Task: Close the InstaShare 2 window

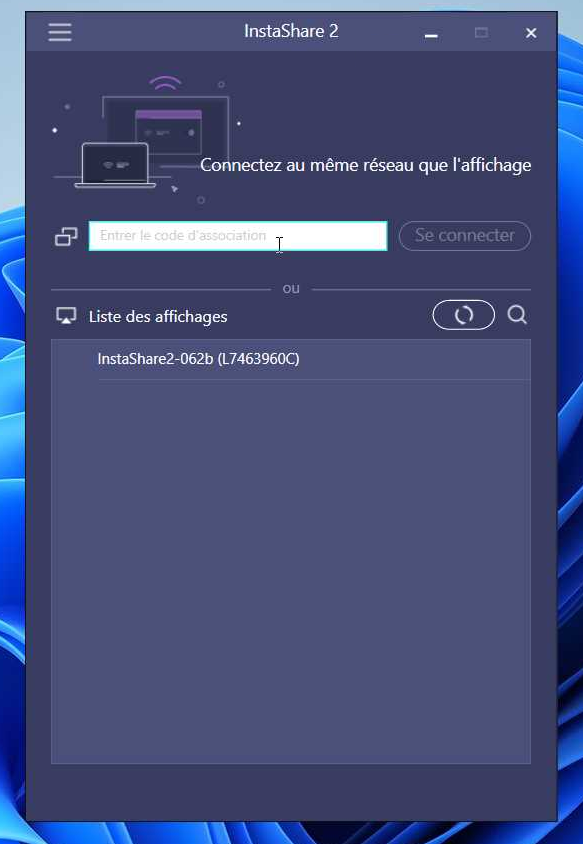Action: pyautogui.click(x=531, y=33)
